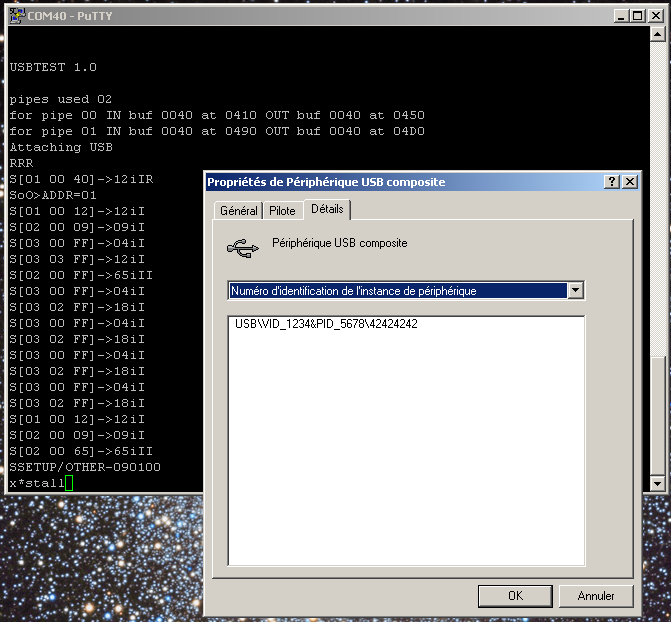This screenshot has width=671, height=622.
Task: Open the Numéro d'identification property combo box
Action: (396, 291)
